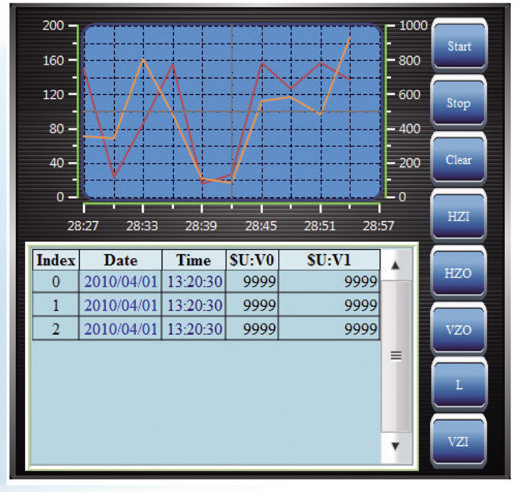
Task: Click the scrollbar thumb grip in table
Action: click(396, 356)
